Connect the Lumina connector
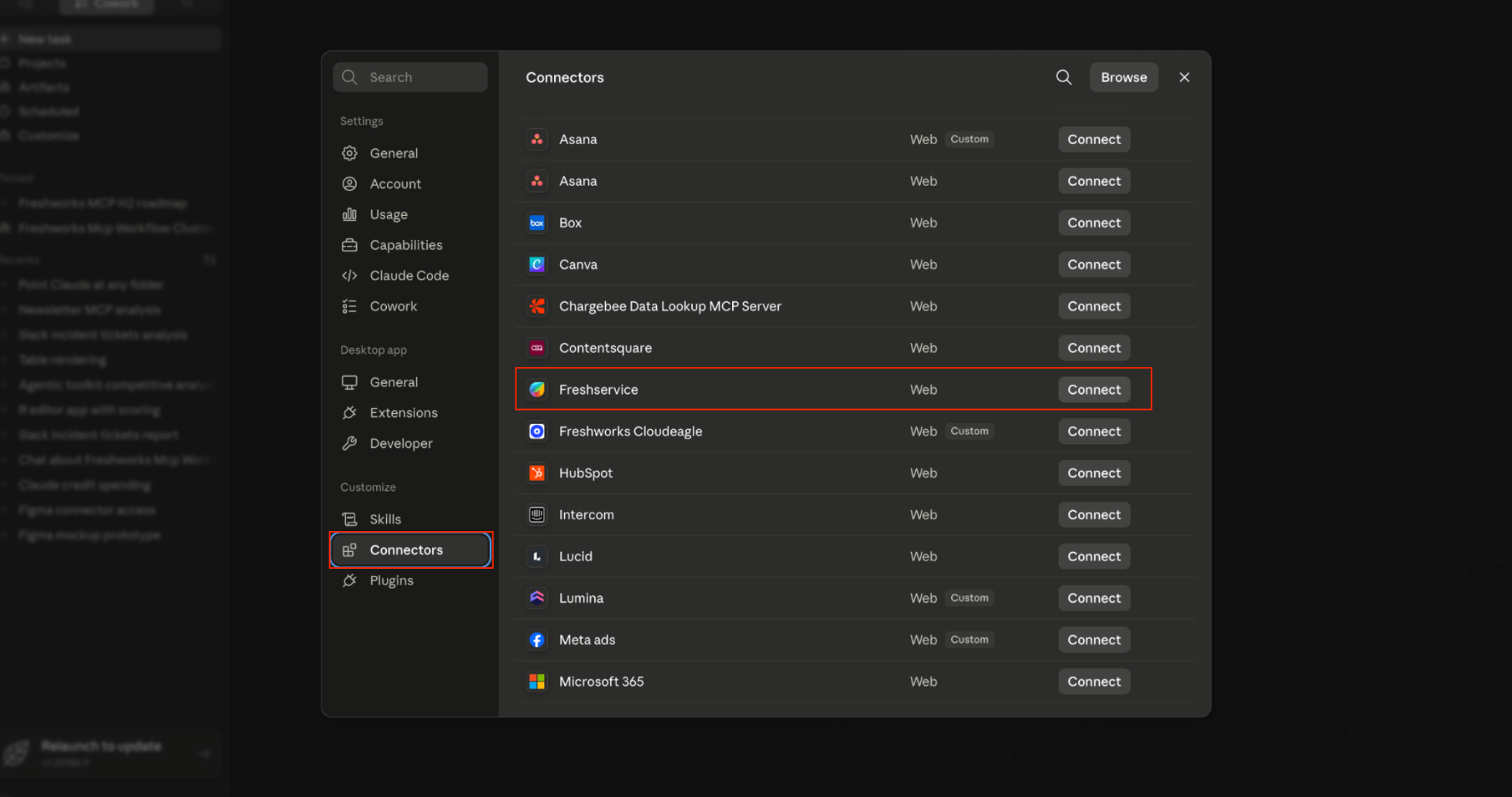This screenshot has width=1512, height=797. 1094,597
